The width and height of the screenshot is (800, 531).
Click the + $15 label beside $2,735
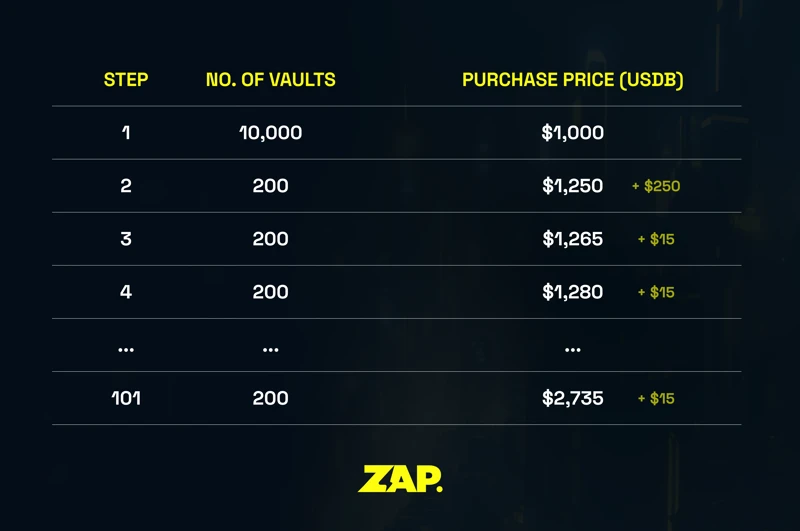(656, 398)
